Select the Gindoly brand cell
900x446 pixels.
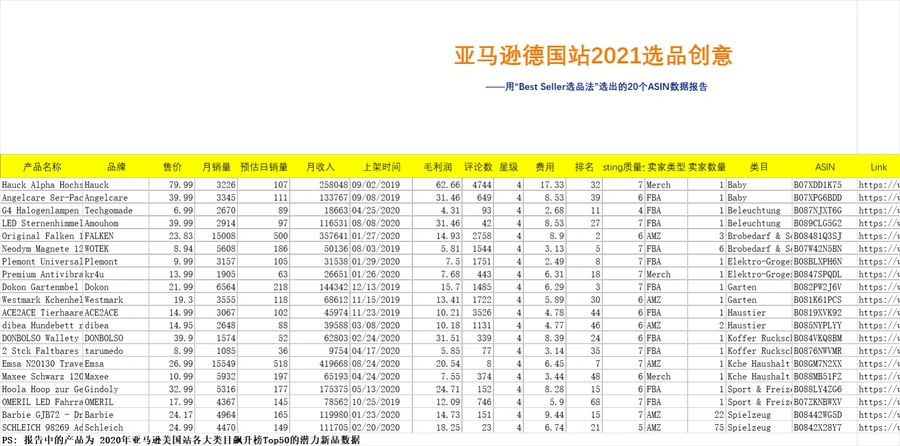[x=116, y=389]
